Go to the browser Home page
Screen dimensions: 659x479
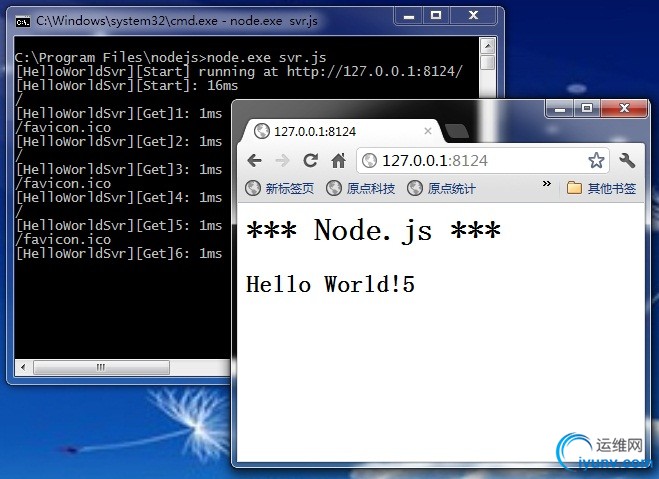coord(338,161)
